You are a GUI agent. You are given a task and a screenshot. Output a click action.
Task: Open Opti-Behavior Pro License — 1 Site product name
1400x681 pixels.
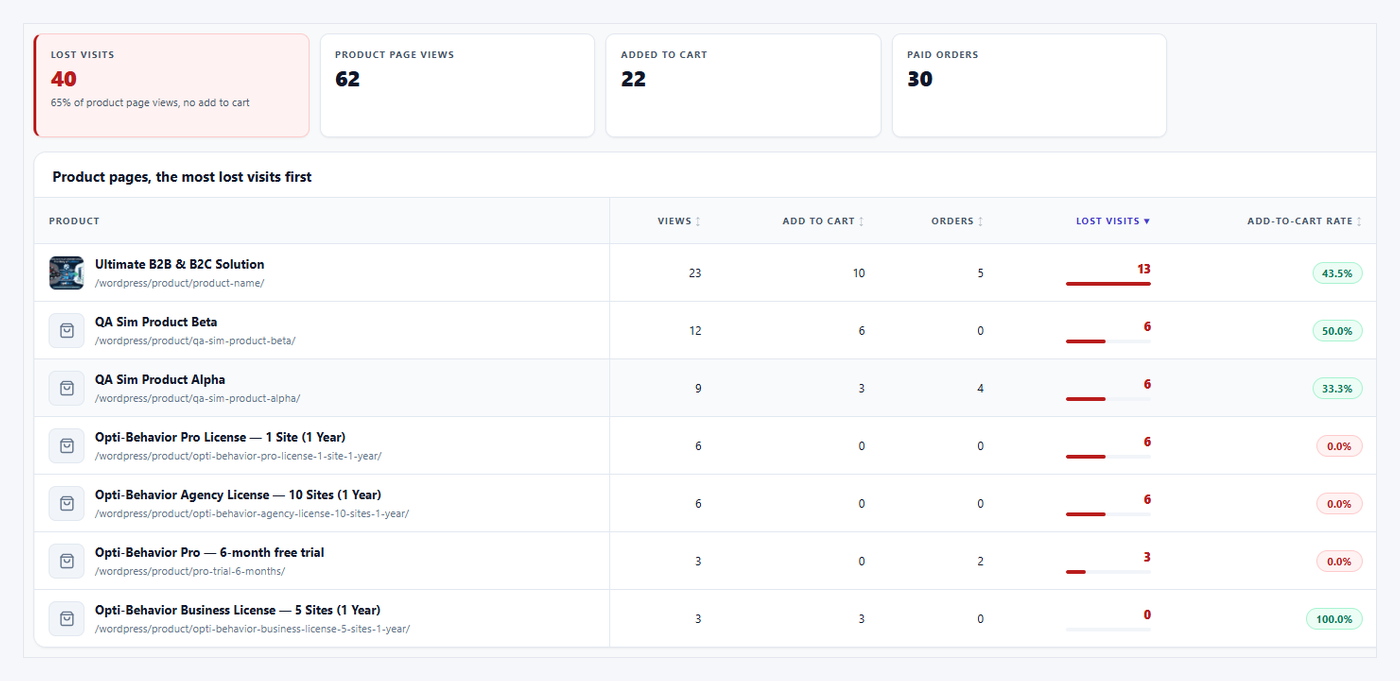pyautogui.click(x=220, y=437)
